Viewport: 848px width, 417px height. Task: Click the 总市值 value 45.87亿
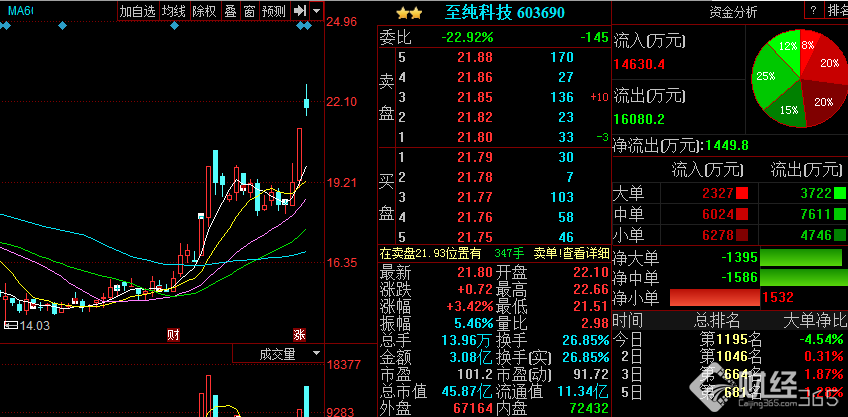(469, 391)
